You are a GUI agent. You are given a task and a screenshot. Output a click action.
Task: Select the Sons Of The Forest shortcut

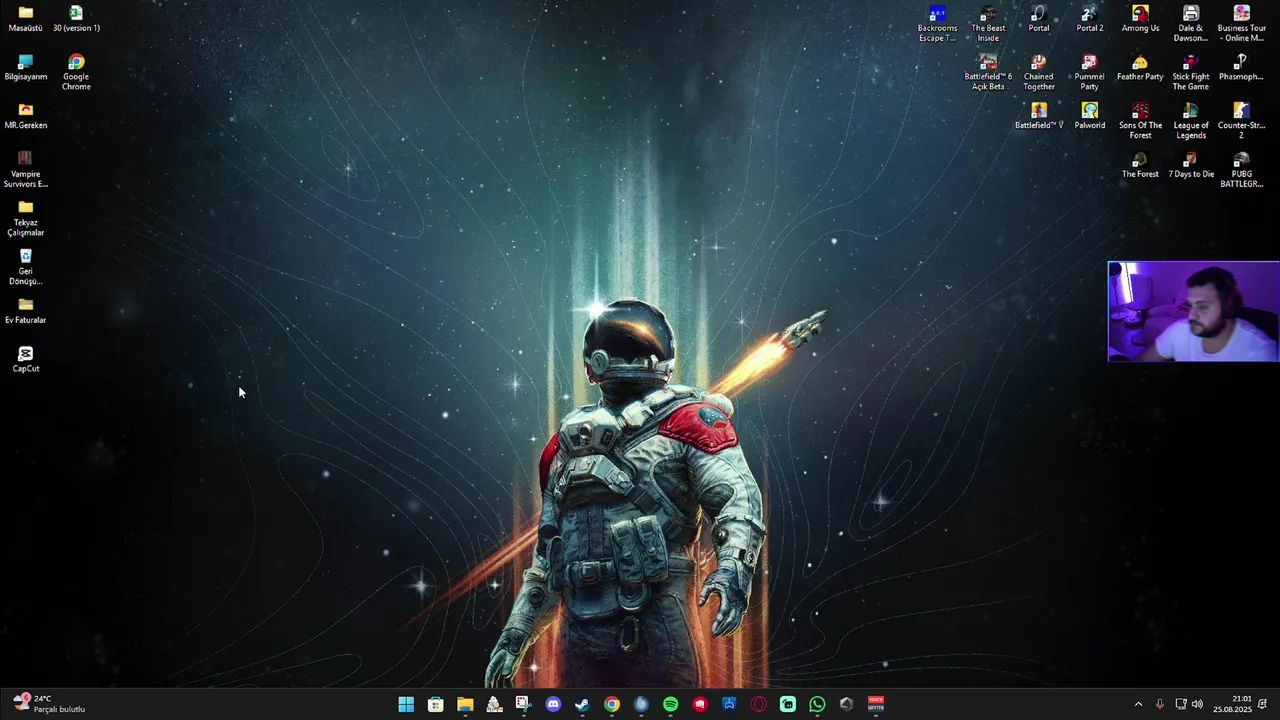coord(1140,121)
